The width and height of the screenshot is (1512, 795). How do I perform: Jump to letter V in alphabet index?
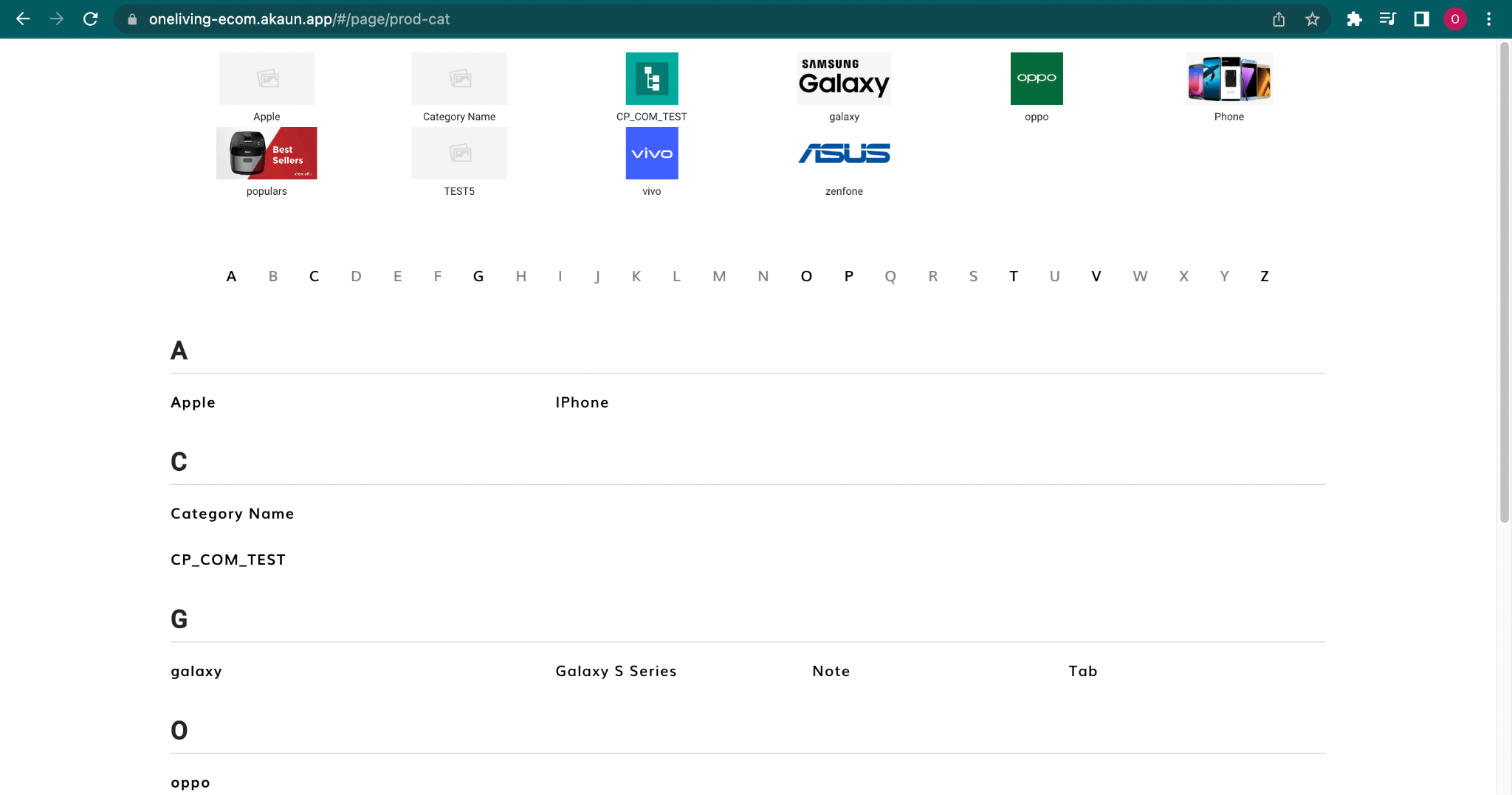click(1096, 276)
